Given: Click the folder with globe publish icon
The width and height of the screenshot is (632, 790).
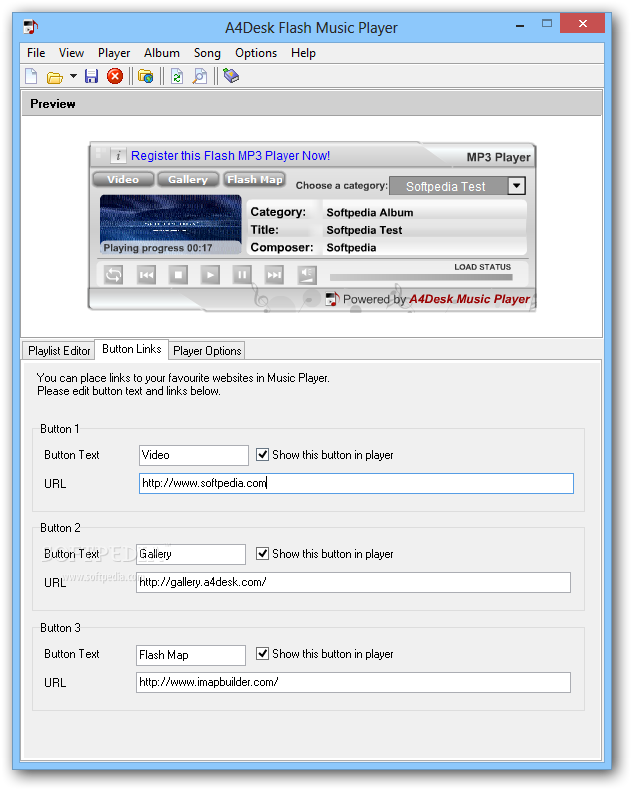Looking at the screenshot, I should tap(146, 76).
